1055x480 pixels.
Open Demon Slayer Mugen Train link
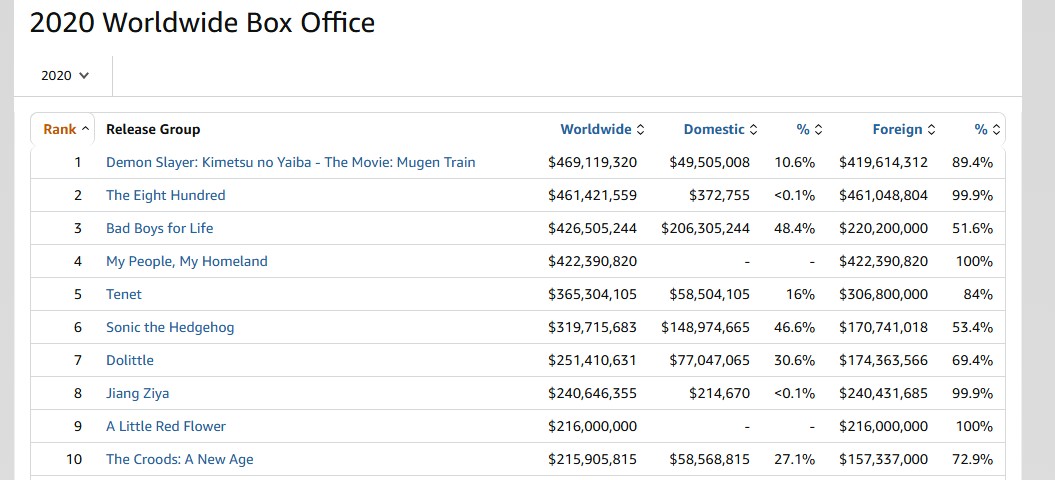pyautogui.click(x=290, y=162)
